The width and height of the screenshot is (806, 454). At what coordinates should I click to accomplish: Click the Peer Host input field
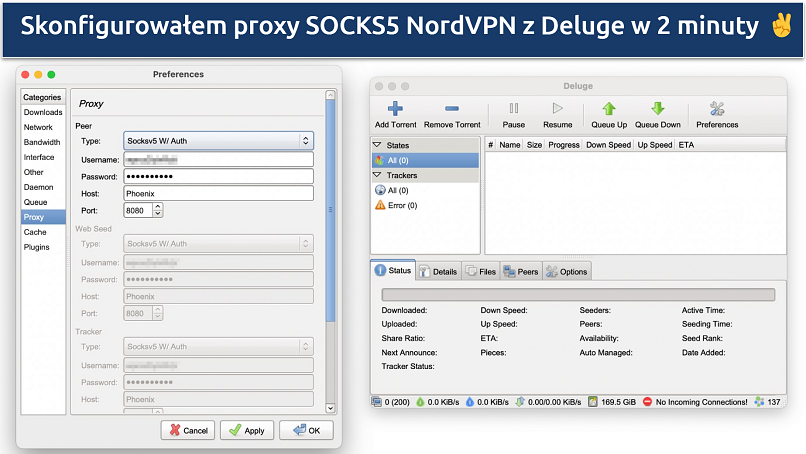tap(218, 193)
